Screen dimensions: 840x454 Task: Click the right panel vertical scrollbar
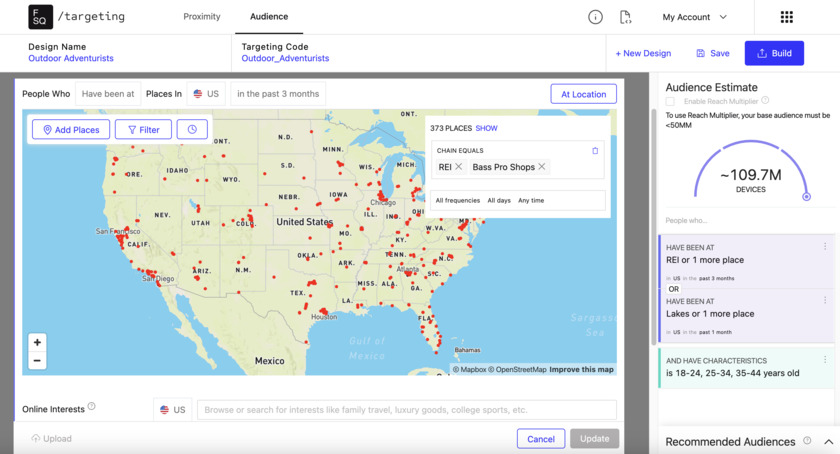tap(654, 227)
